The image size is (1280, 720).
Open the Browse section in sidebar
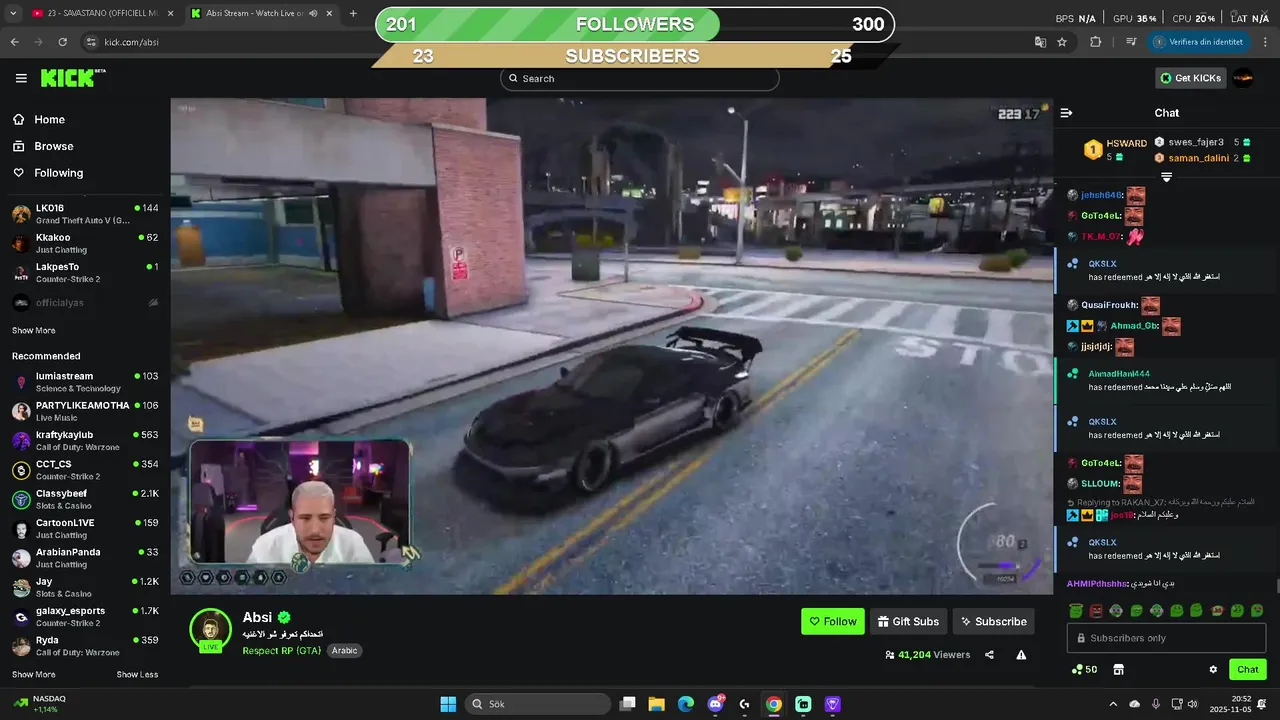click(54, 146)
